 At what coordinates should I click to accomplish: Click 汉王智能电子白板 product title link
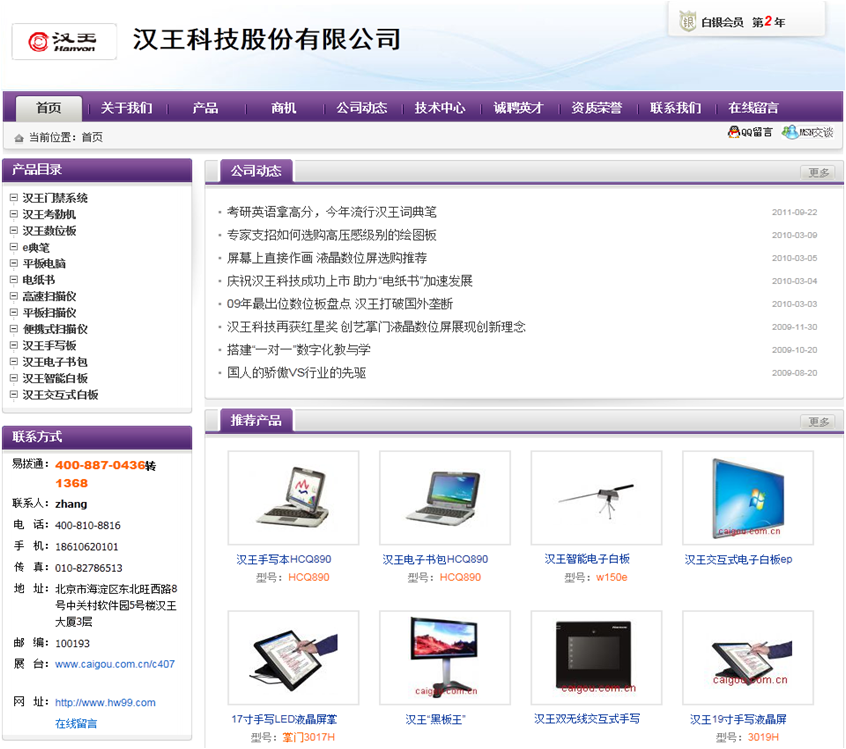[587, 559]
